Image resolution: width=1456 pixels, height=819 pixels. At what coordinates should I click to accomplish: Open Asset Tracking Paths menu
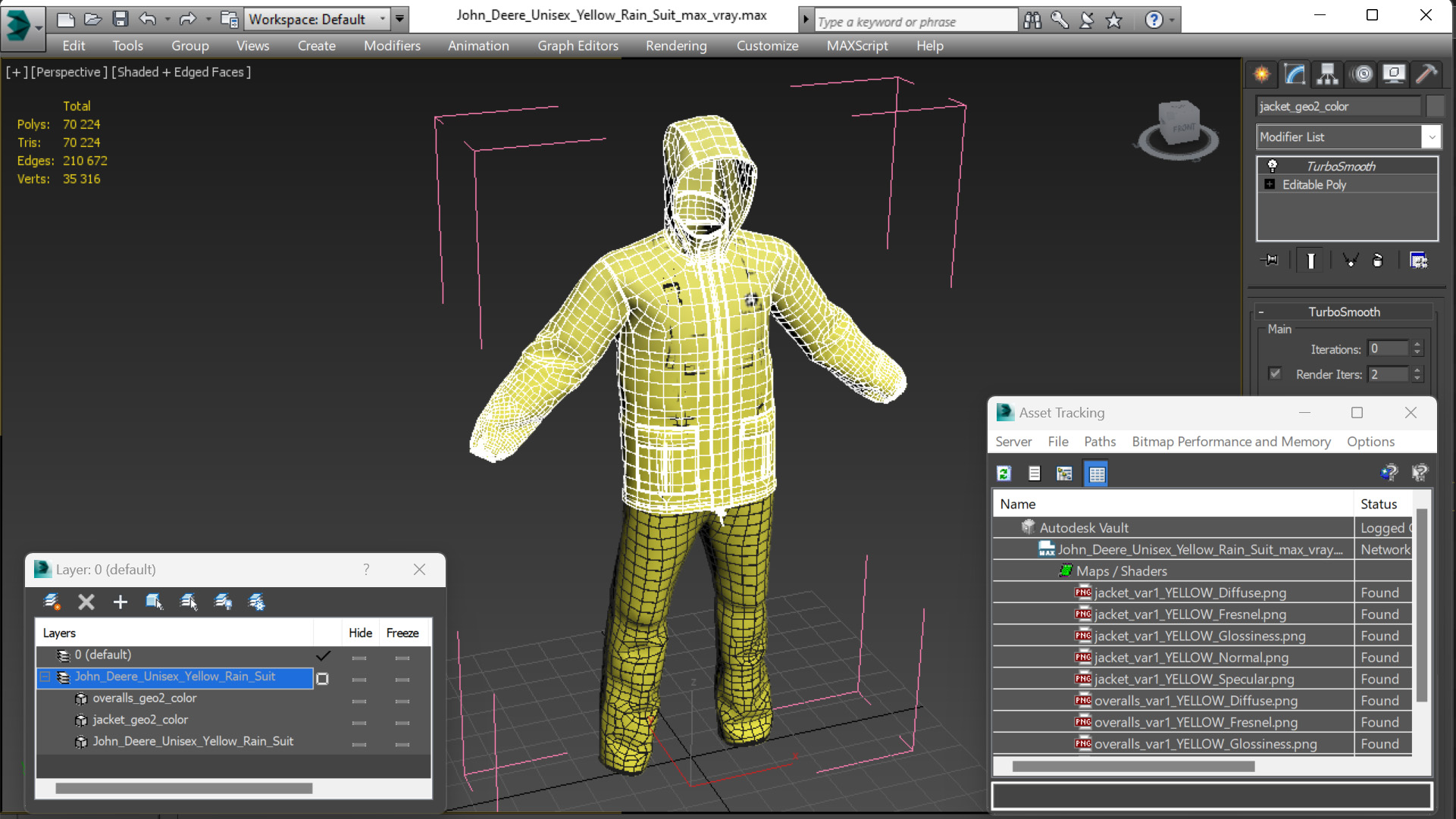pyautogui.click(x=1099, y=442)
